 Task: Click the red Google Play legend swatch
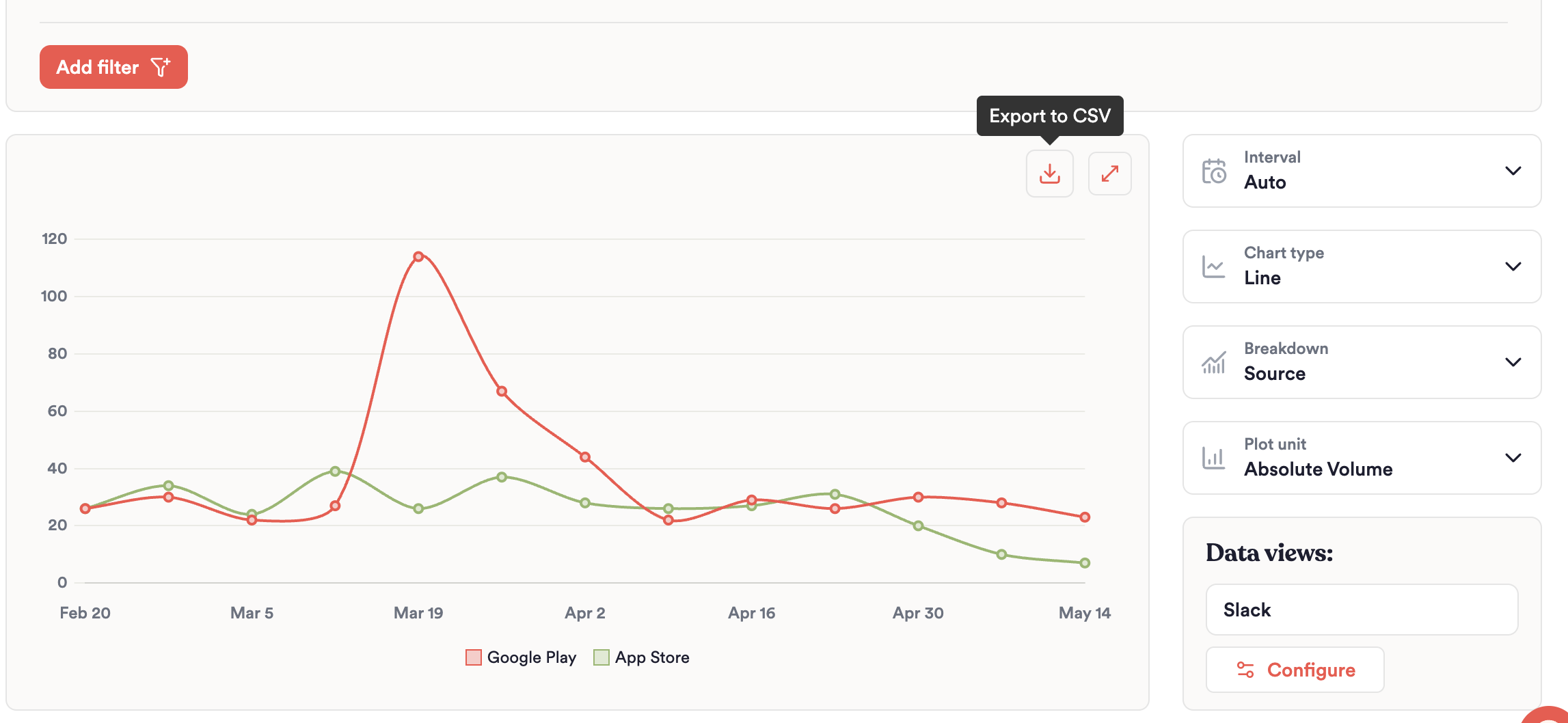(x=473, y=657)
